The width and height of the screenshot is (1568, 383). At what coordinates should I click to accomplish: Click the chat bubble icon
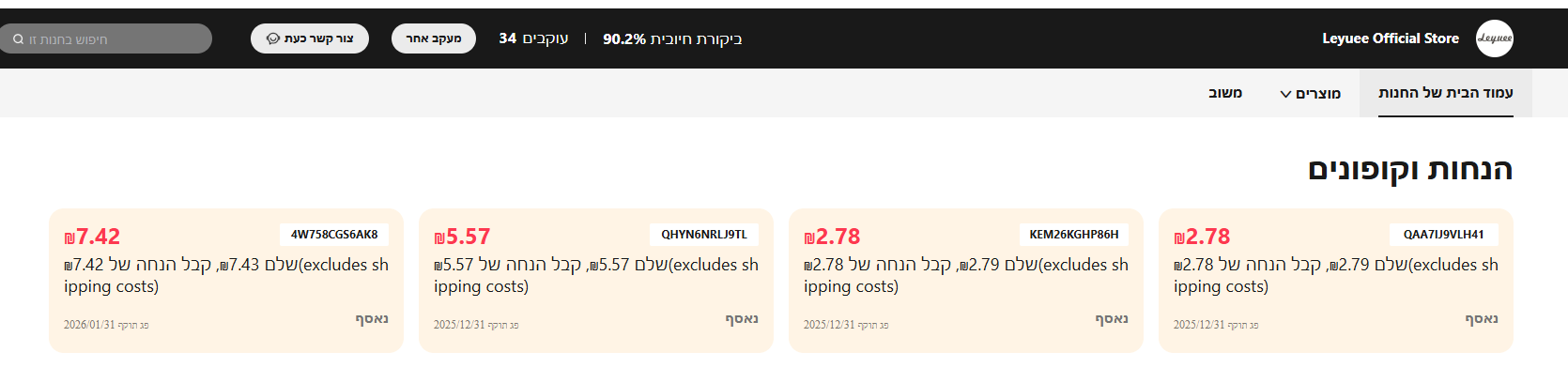point(273,38)
